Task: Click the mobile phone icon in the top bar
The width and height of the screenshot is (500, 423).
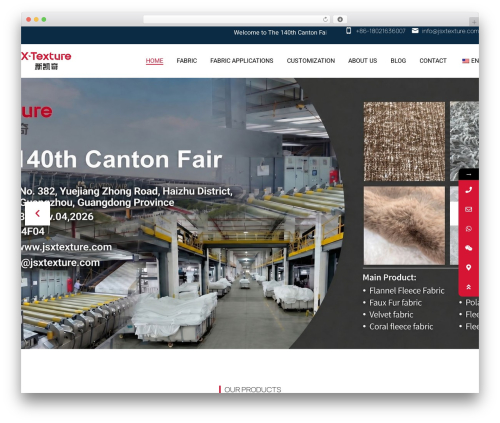Action: tap(348, 31)
